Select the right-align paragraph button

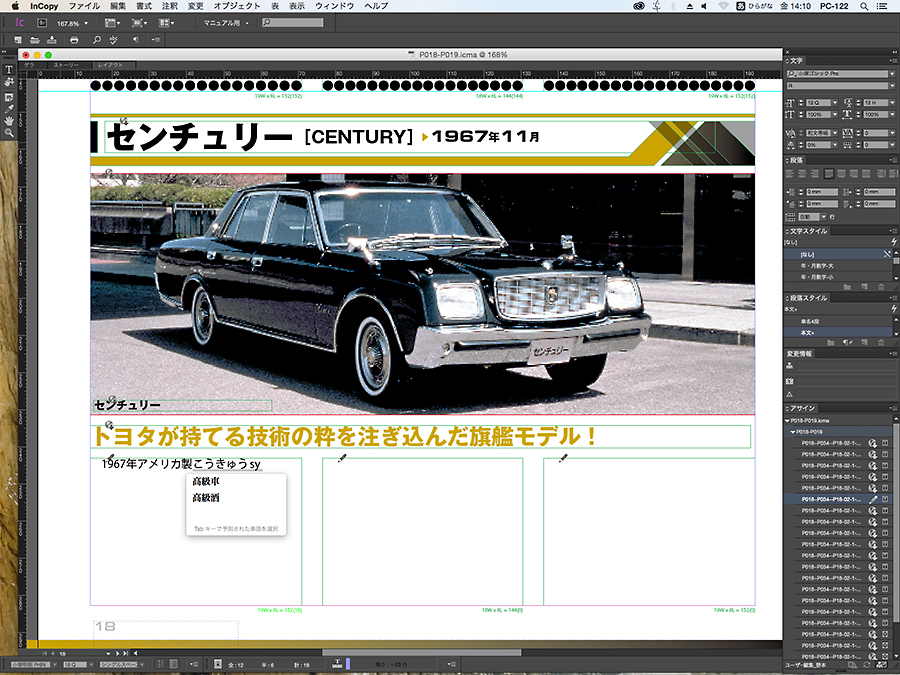coord(815,173)
